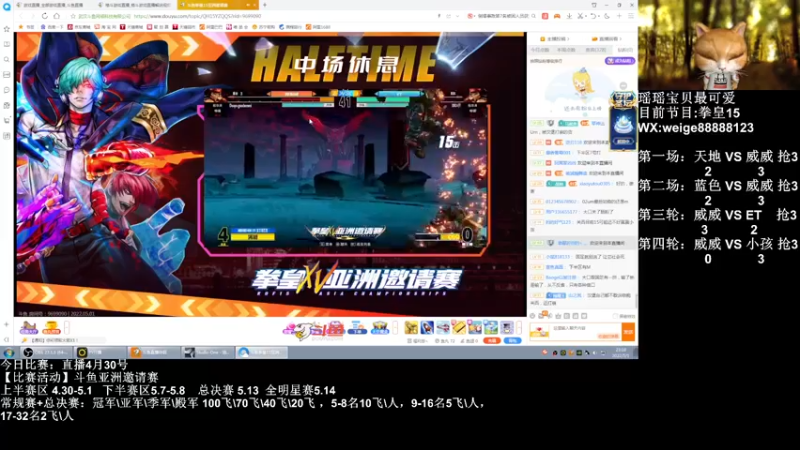Select the second ranking tab in chat panel
The height and width of the screenshot is (450, 800).
[566, 50]
